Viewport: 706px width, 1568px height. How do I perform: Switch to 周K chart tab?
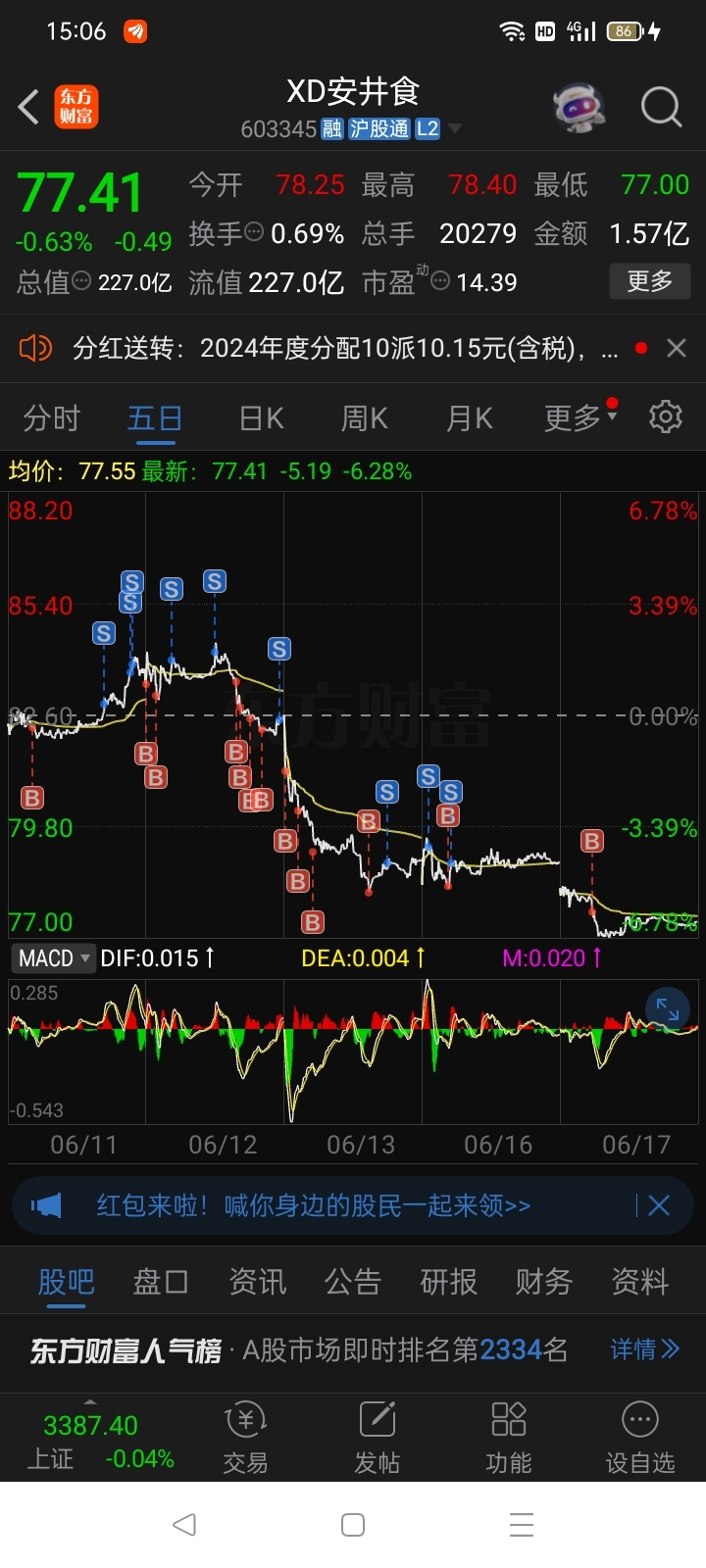[x=365, y=418]
